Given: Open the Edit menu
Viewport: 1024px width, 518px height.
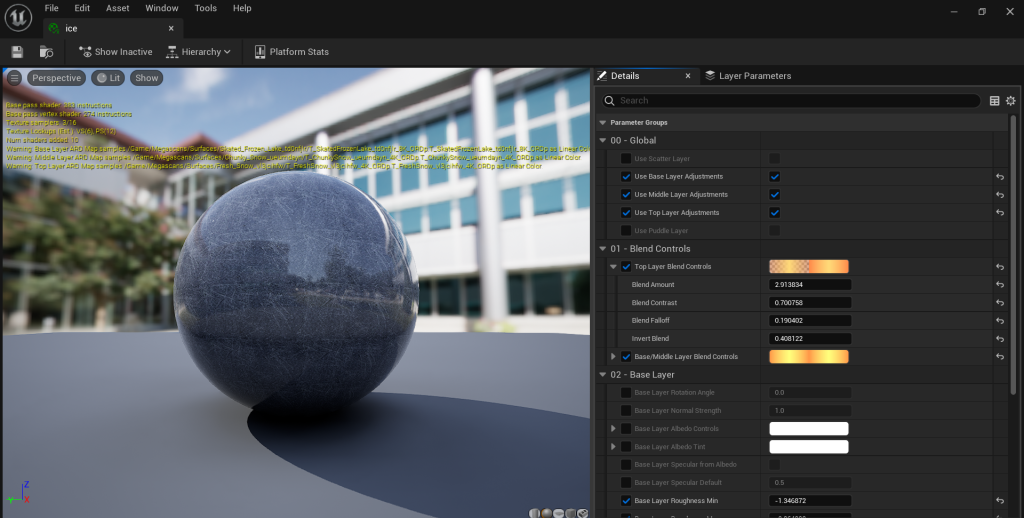Looking at the screenshot, I should point(82,8).
